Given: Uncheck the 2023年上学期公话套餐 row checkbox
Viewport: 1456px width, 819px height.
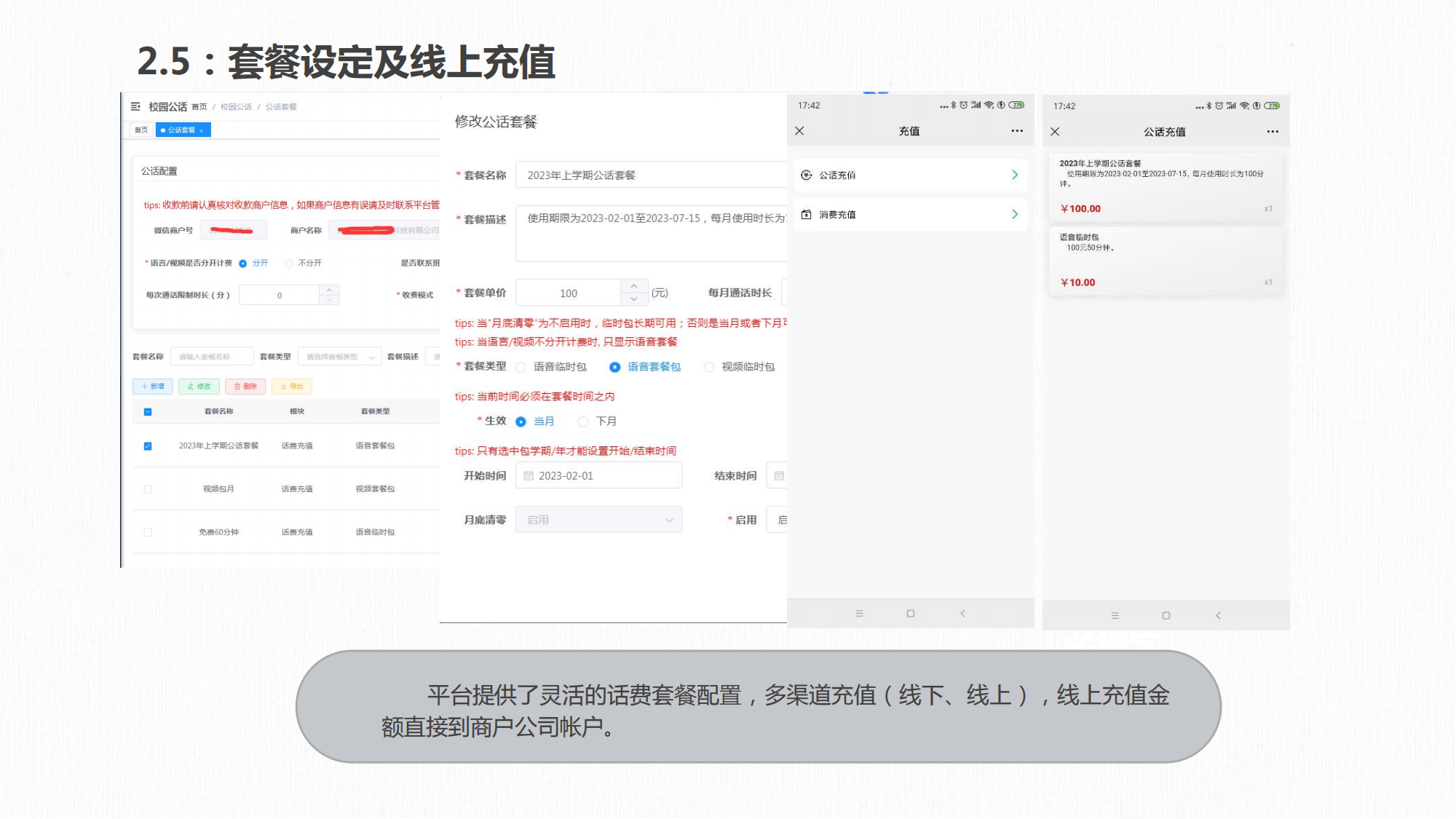Looking at the screenshot, I should pyautogui.click(x=148, y=446).
